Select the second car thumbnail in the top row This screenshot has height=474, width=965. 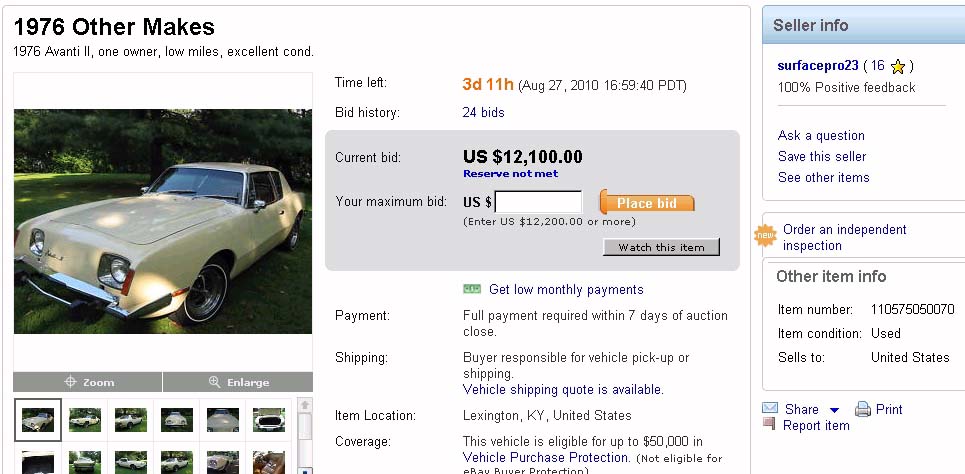pos(85,419)
